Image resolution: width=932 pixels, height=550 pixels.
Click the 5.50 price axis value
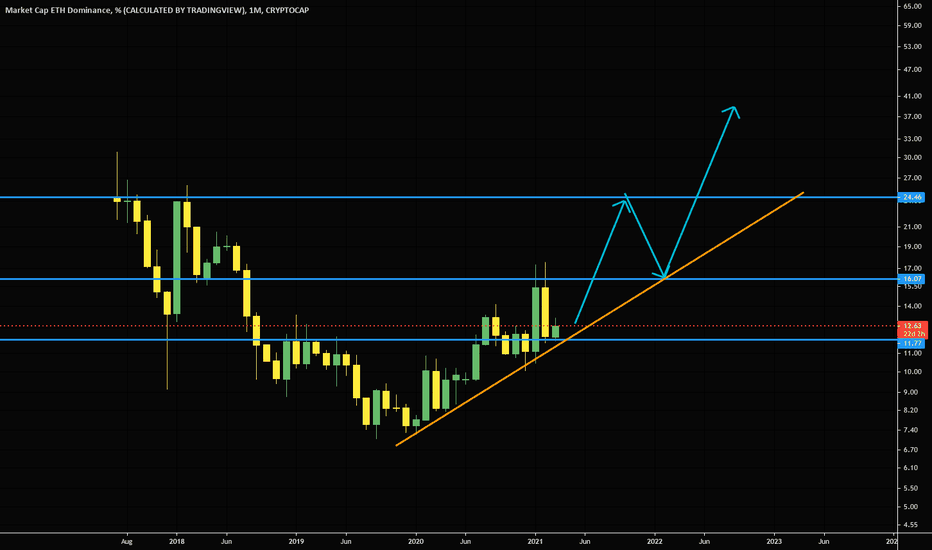point(912,488)
